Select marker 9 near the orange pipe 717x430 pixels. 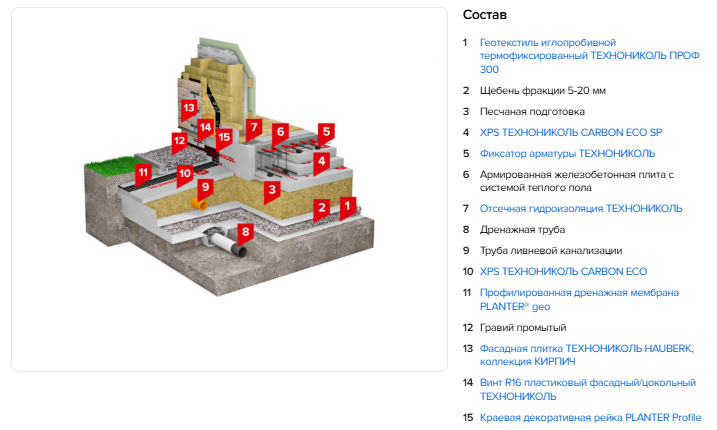[205, 186]
